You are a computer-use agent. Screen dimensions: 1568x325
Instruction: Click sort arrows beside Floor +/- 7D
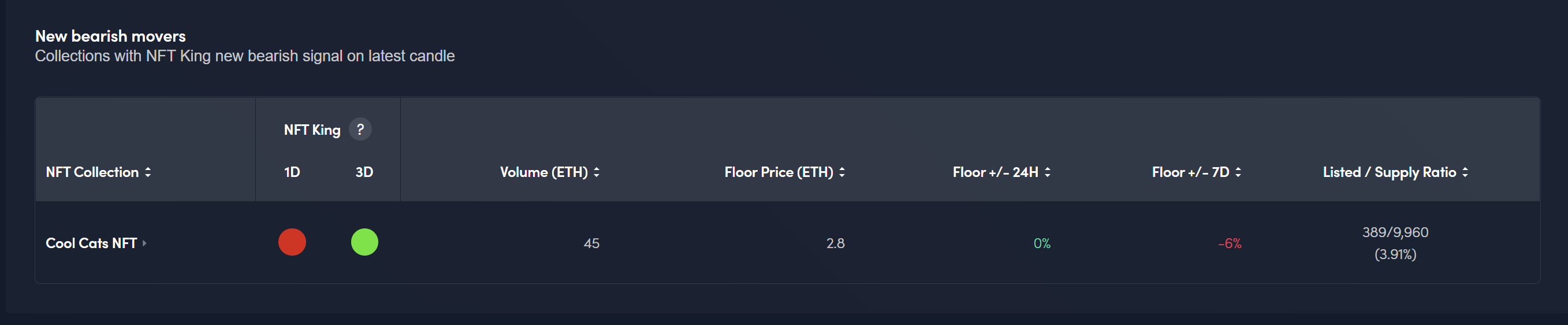pyautogui.click(x=1238, y=172)
